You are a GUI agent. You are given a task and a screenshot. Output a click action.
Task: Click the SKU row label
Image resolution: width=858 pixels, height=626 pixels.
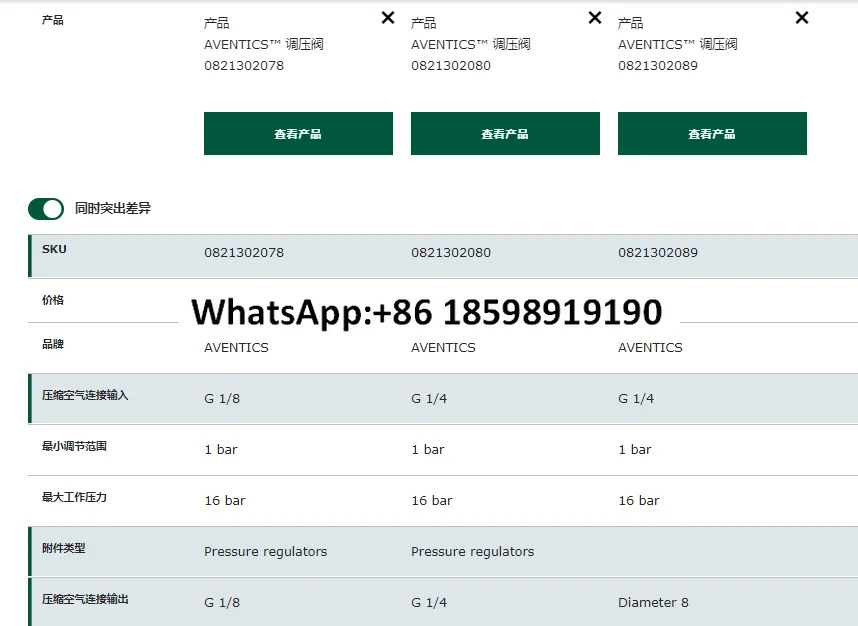pyautogui.click(x=54, y=249)
